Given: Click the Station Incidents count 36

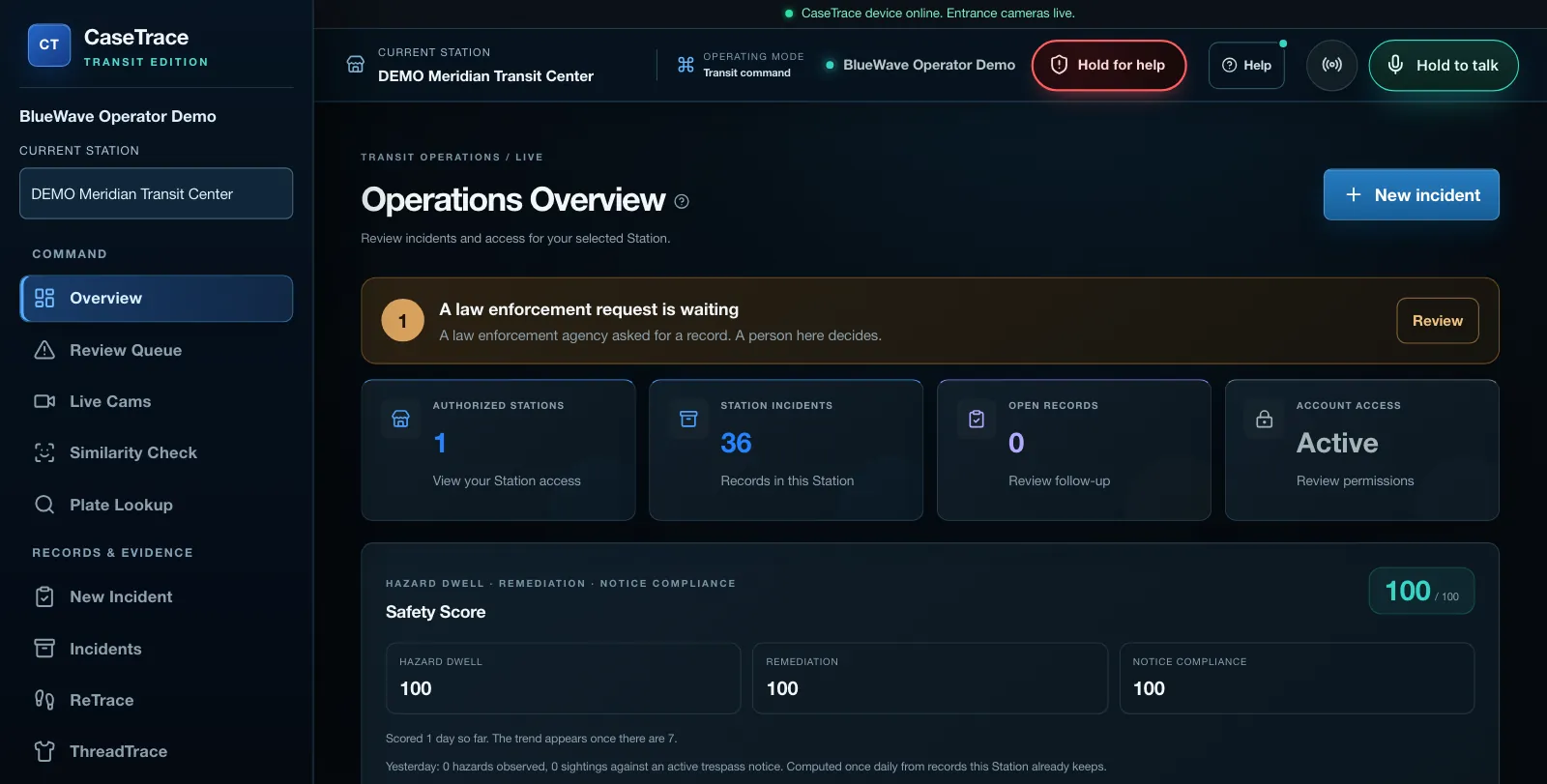Looking at the screenshot, I should (x=736, y=443).
